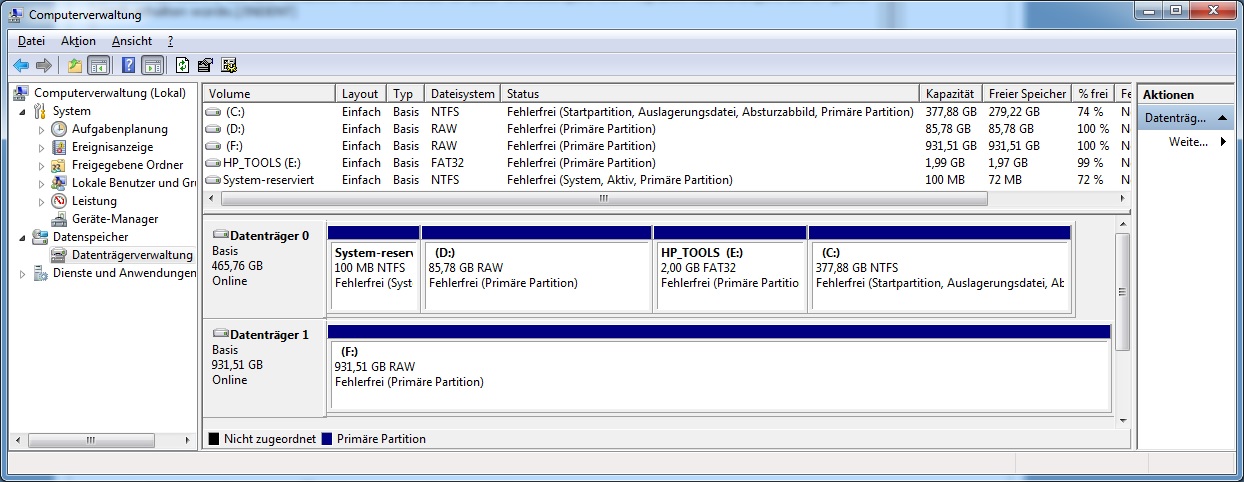Click the Forward arrow toolbar icon
Image resolution: width=1244 pixels, height=482 pixels.
(x=43, y=66)
